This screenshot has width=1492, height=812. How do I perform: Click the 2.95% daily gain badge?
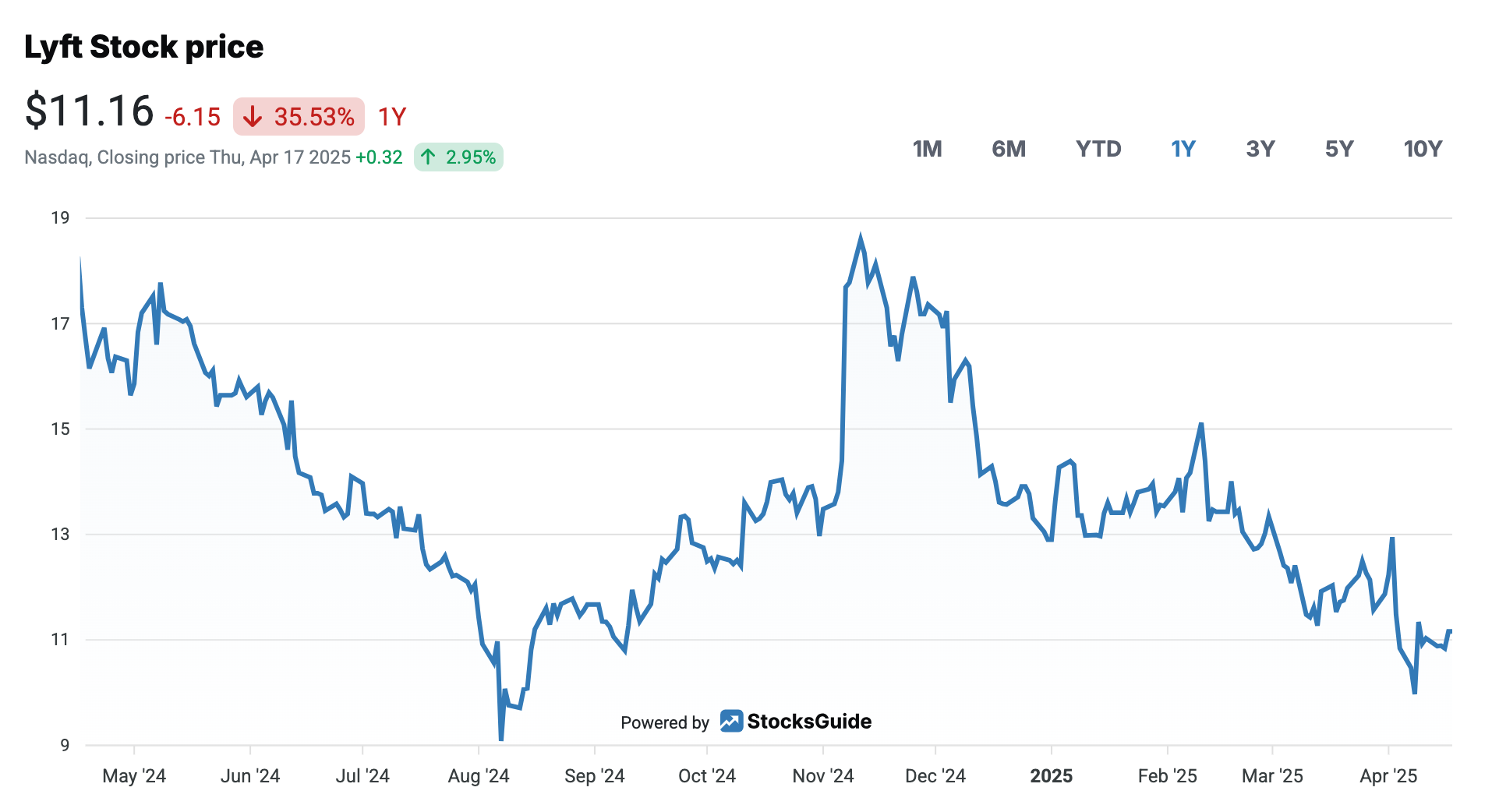(458, 157)
